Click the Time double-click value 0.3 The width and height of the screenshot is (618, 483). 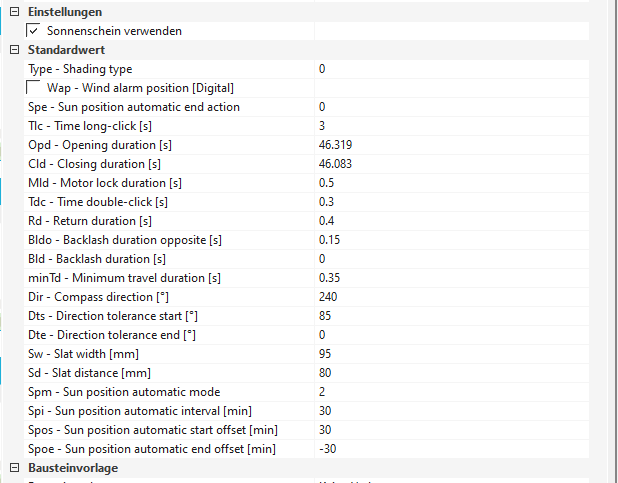[x=327, y=202]
